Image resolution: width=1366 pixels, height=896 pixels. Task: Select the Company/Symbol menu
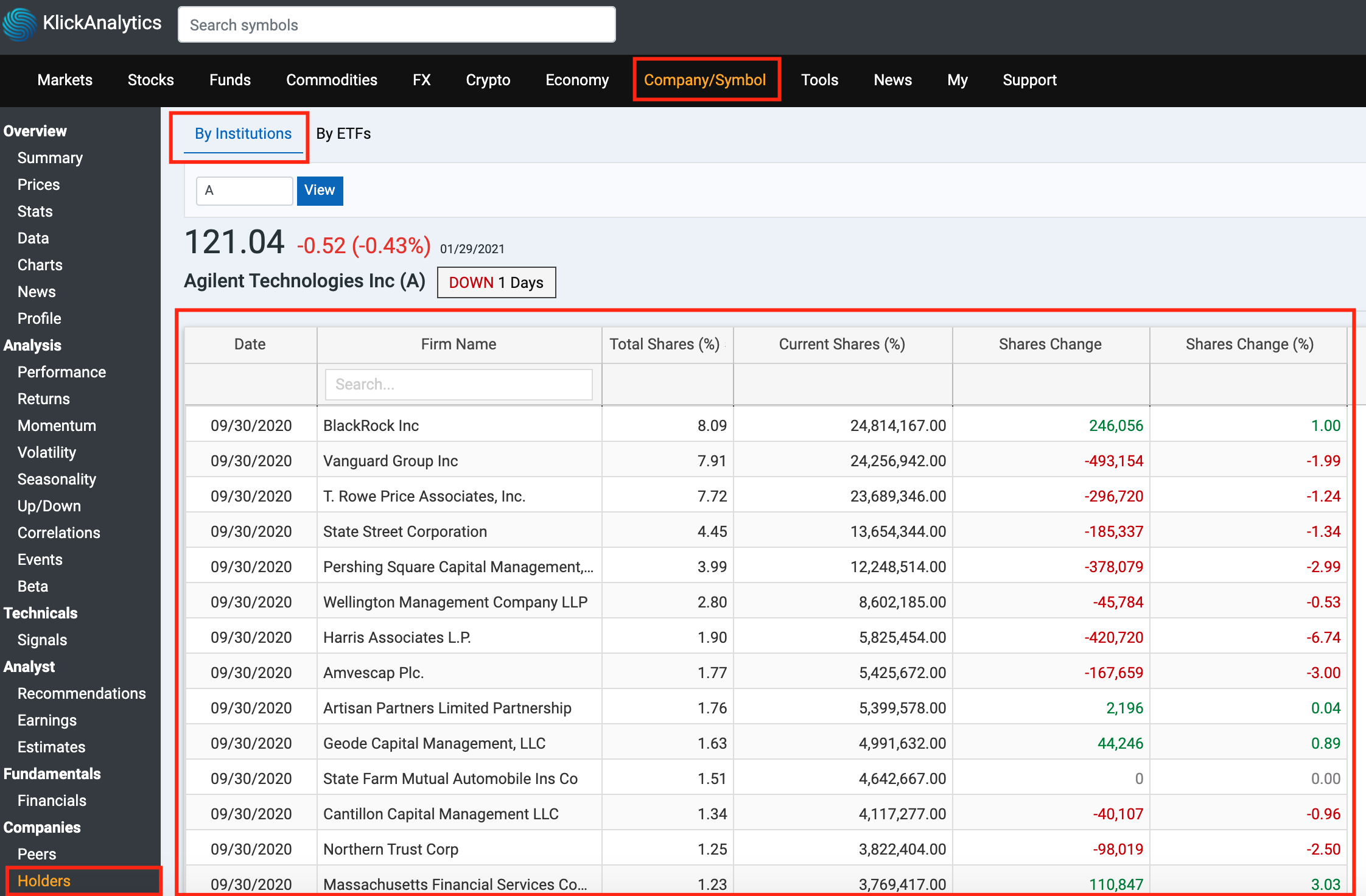[x=704, y=80]
